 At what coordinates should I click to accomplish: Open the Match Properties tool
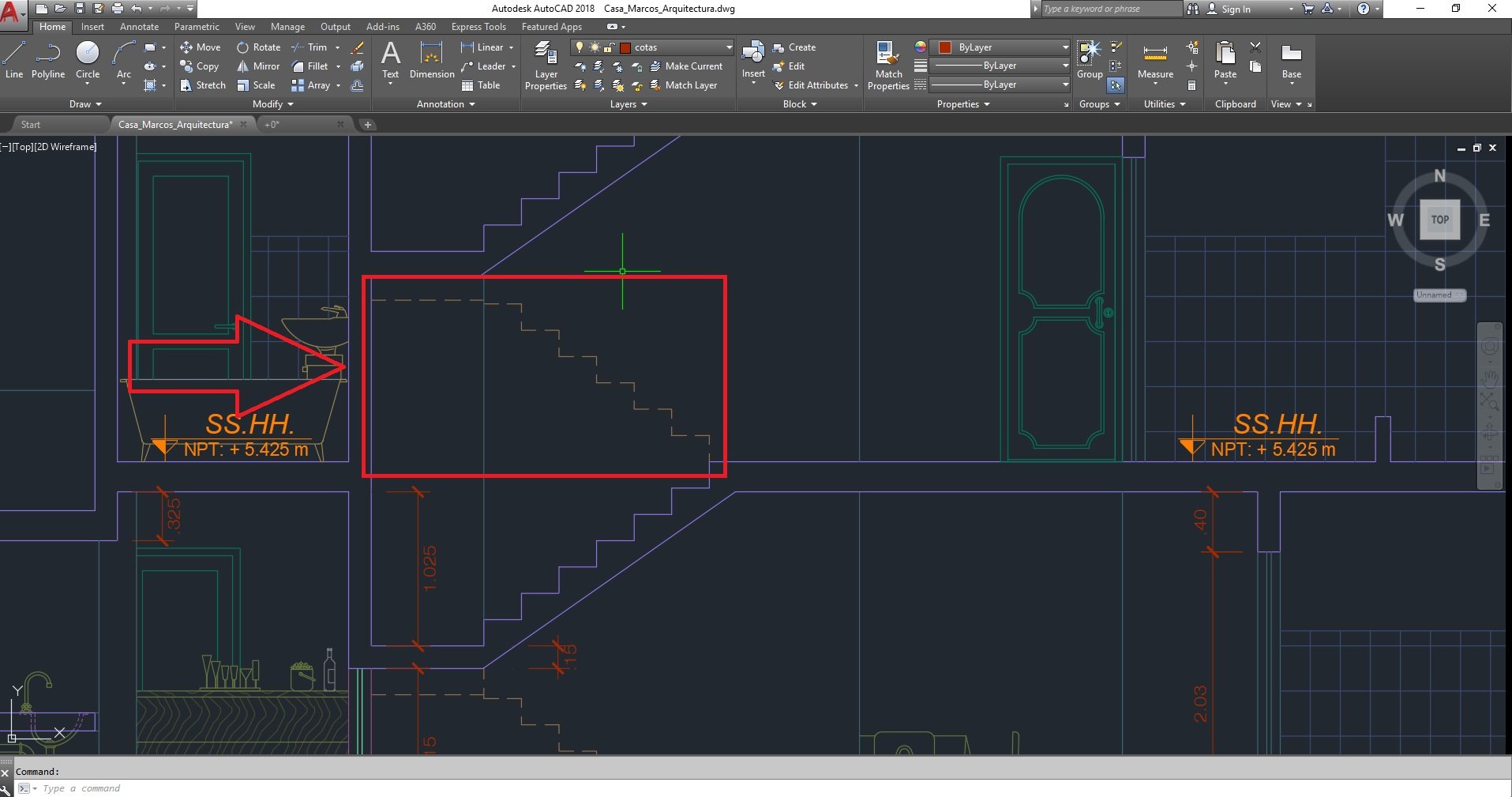click(888, 66)
